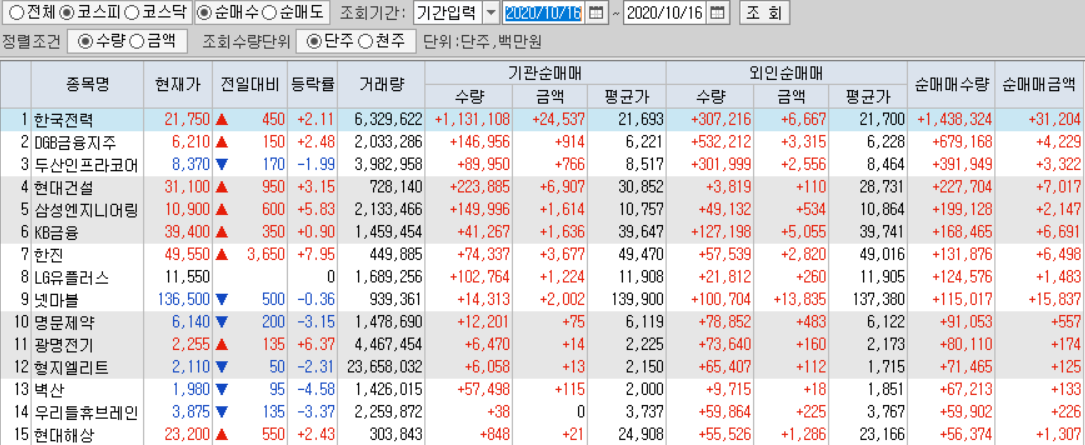Select the 두산인프라코어 stock row
This screenshot has height=445, width=1085.
[542, 165]
